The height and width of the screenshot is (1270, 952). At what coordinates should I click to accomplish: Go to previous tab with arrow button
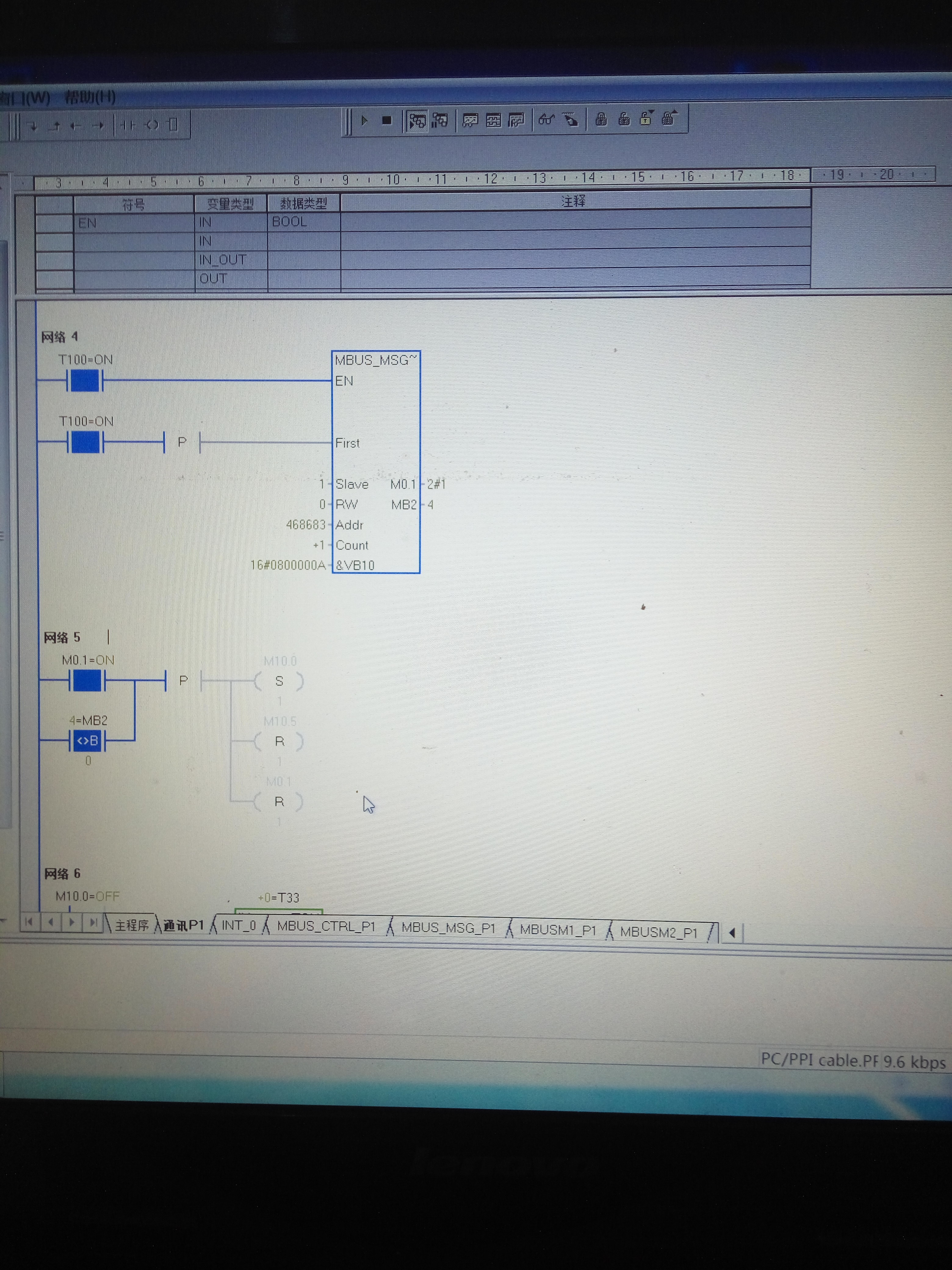[51, 922]
